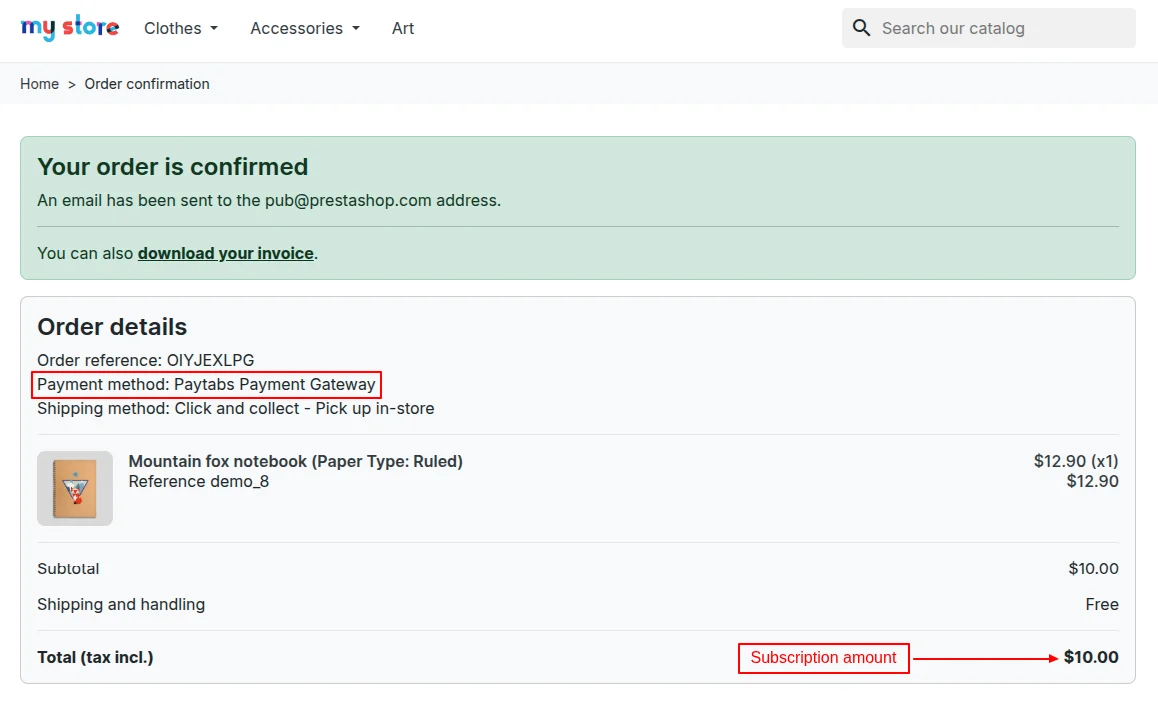Click the Total (tax incl.) label
The width and height of the screenshot is (1158, 709).
coord(95,657)
